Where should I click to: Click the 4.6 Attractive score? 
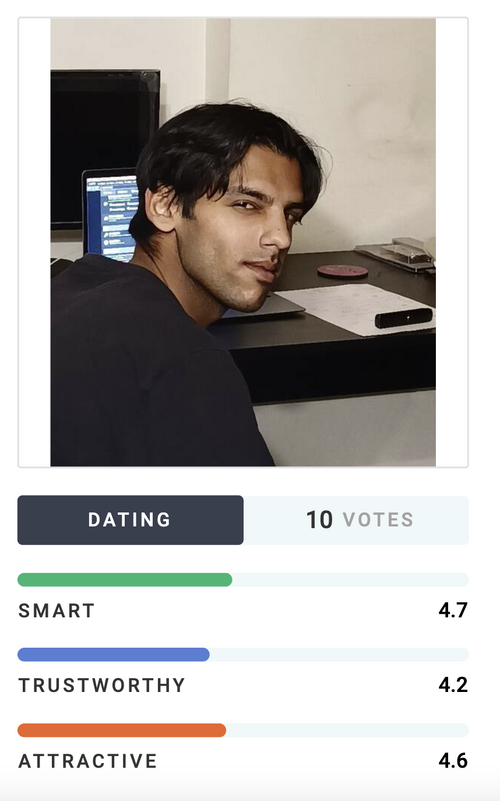tap(453, 761)
